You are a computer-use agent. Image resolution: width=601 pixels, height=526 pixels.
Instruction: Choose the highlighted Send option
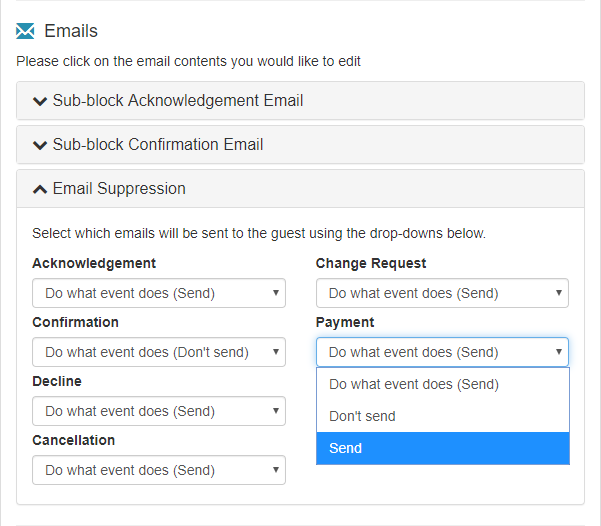coord(443,448)
